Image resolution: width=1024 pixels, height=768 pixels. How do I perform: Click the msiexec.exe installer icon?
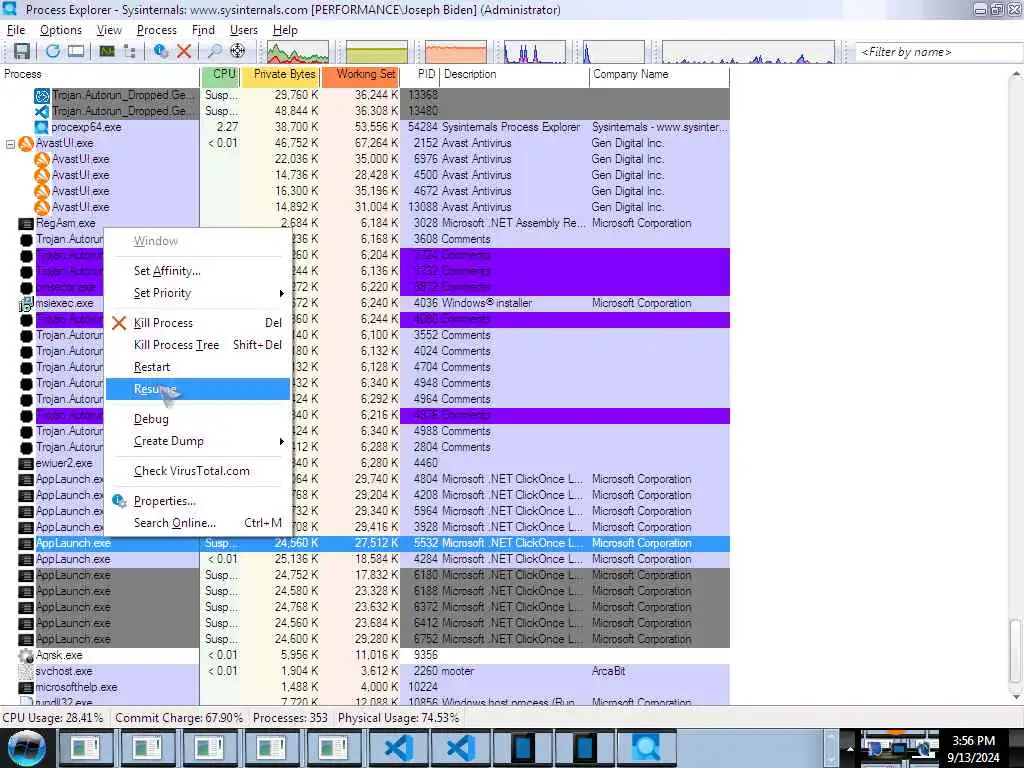point(25,304)
